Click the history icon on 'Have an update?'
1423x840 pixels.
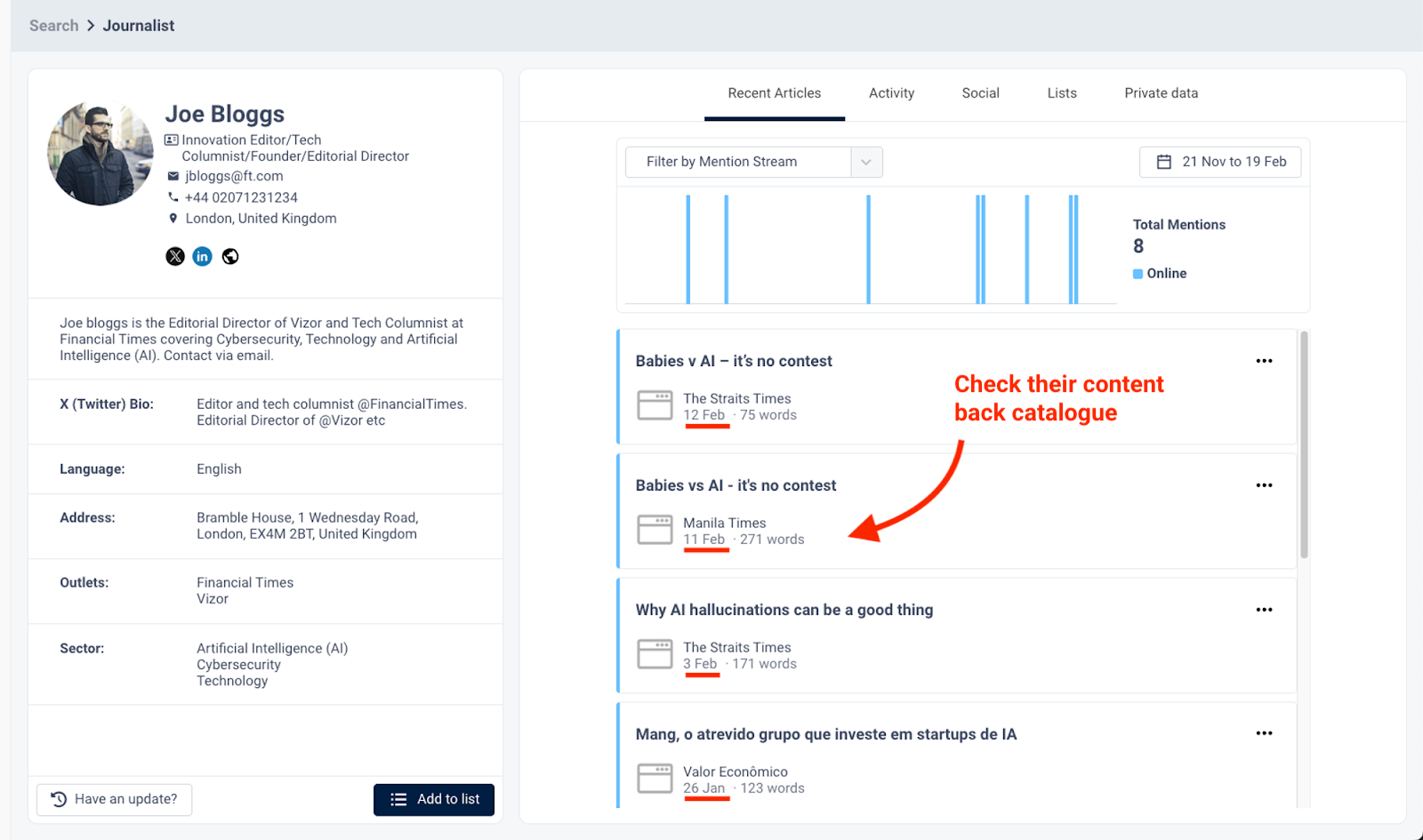click(x=59, y=799)
